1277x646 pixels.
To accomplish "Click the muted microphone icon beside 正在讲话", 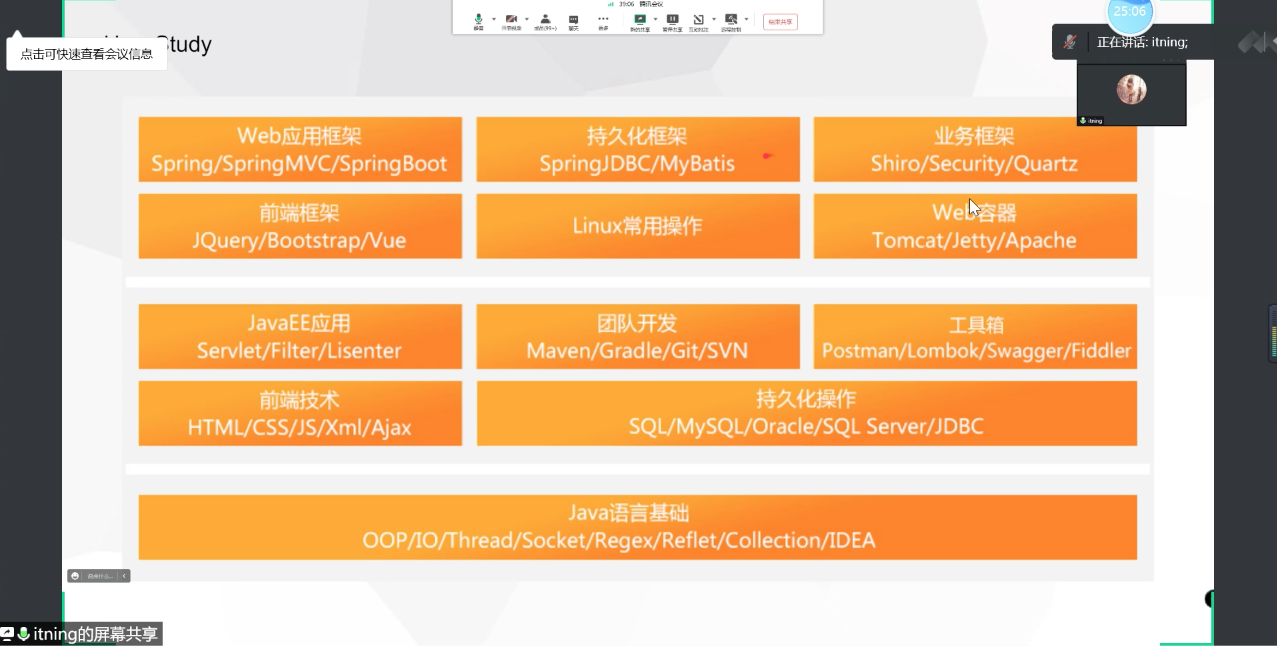I will 1070,42.
